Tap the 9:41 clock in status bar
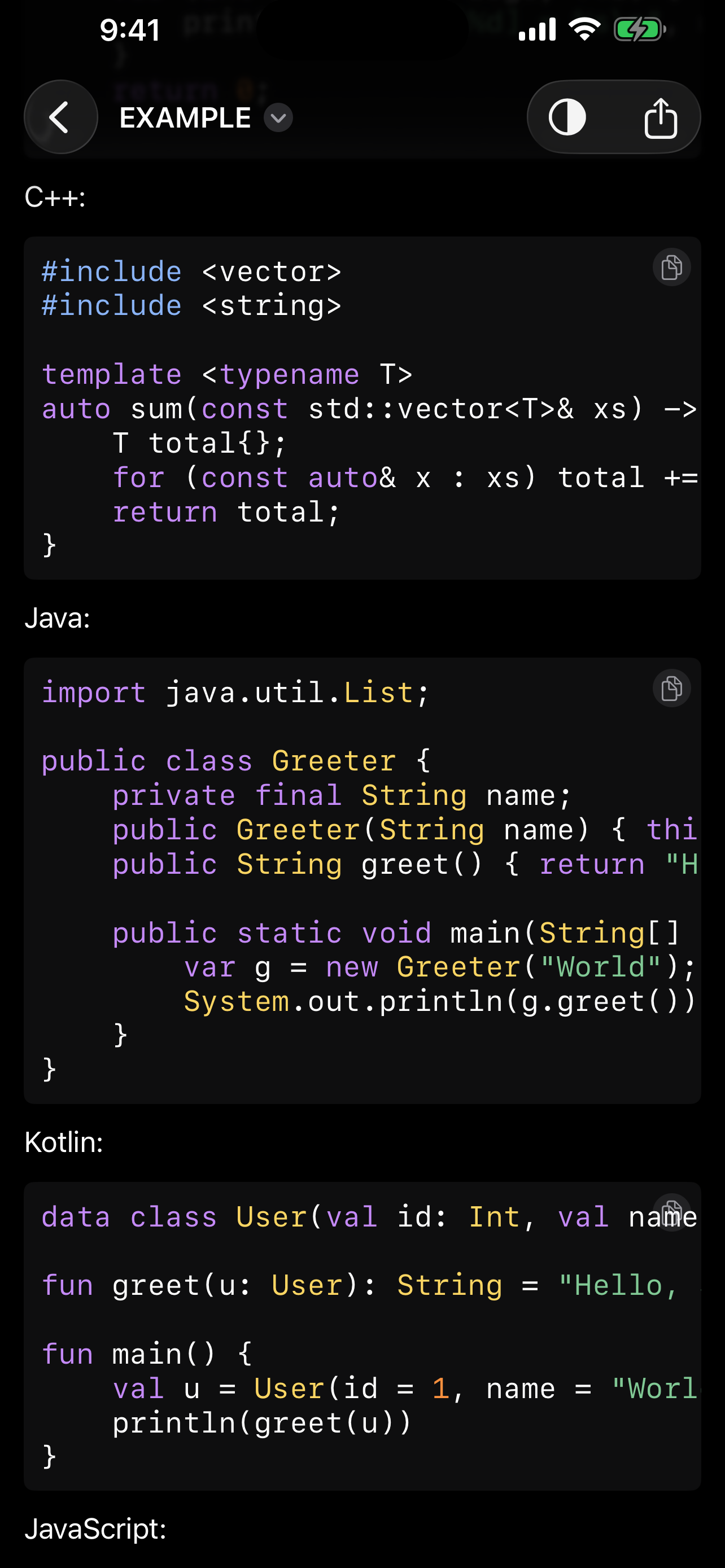This screenshot has width=725, height=1568. pyautogui.click(x=130, y=30)
